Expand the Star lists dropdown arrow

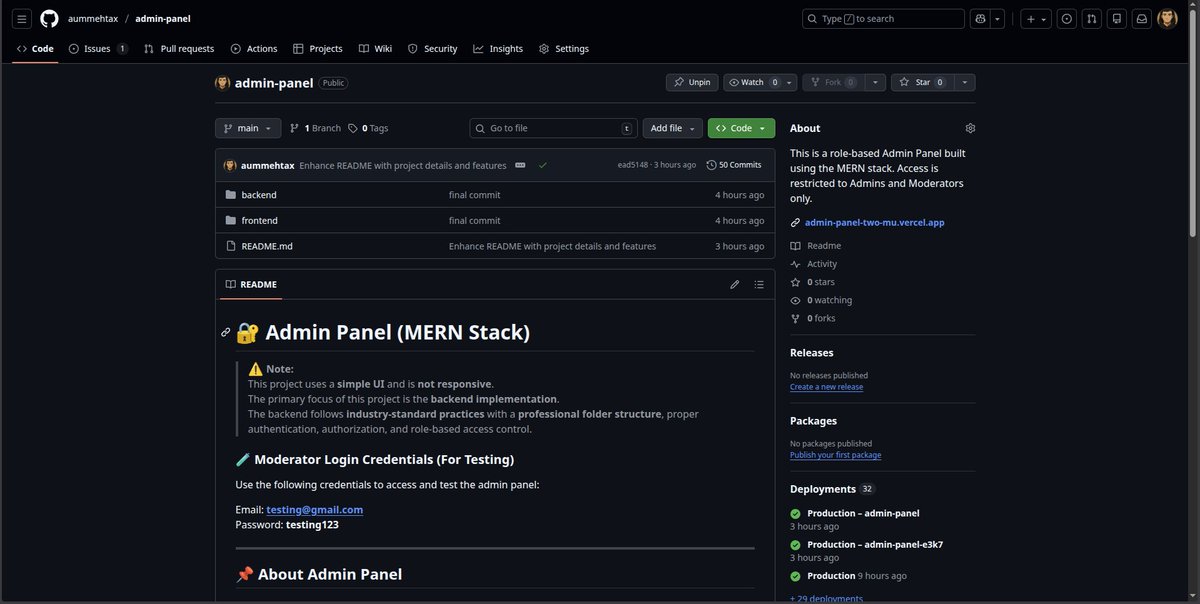point(963,82)
